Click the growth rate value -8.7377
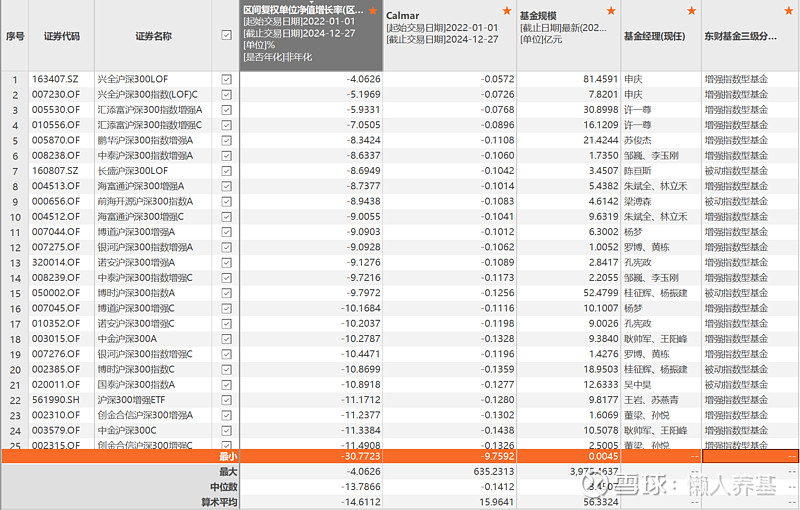 coord(363,186)
